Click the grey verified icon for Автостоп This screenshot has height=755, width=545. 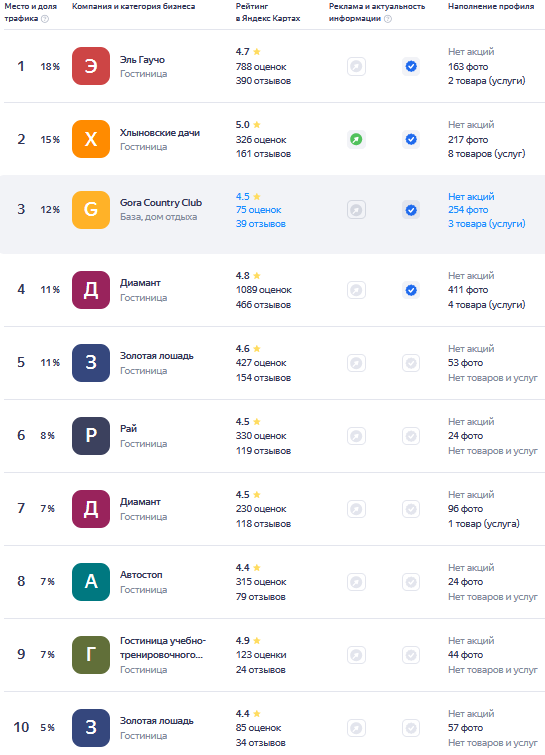tap(411, 582)
